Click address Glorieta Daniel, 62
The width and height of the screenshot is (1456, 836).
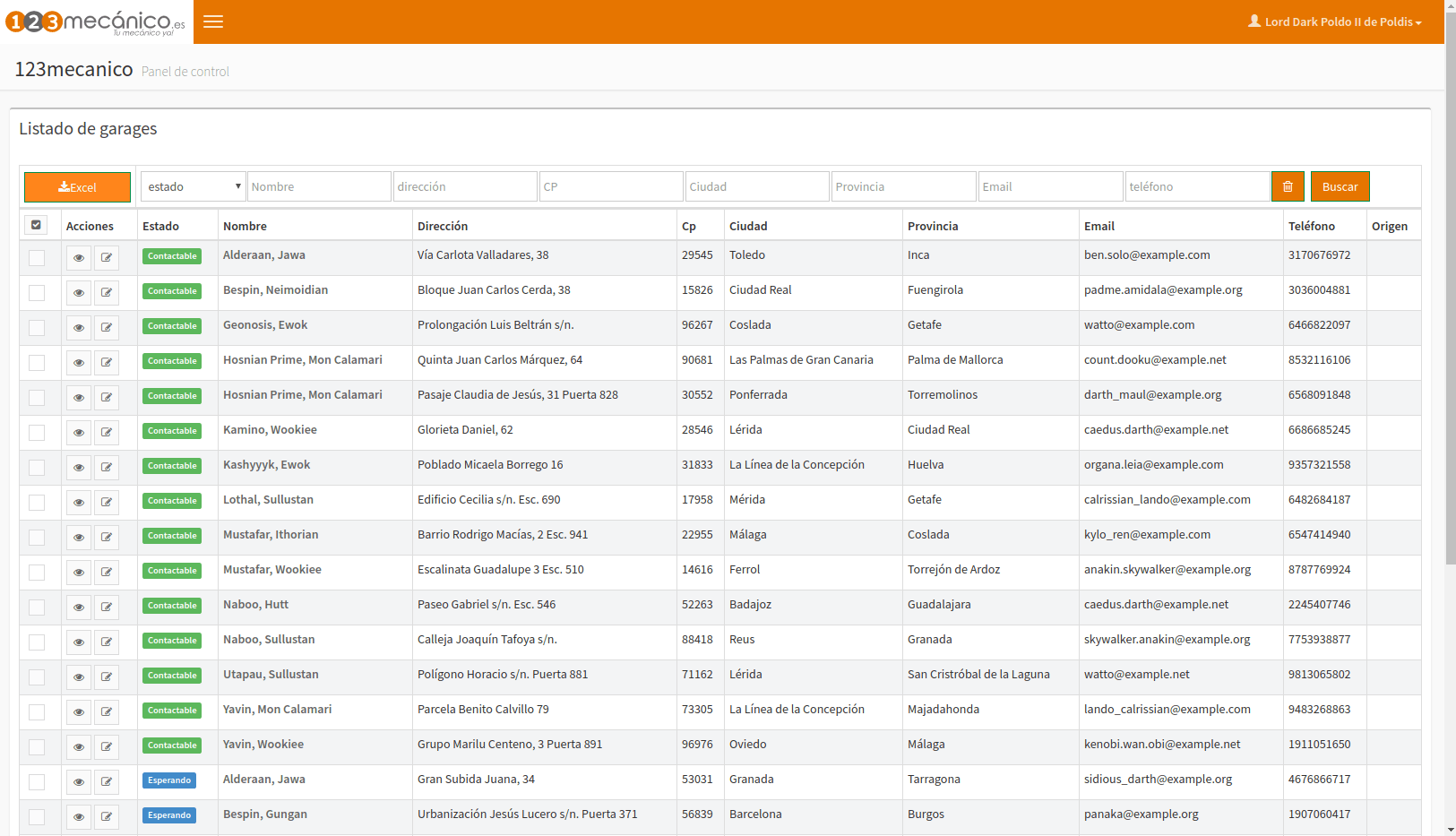tap(465, 430)
